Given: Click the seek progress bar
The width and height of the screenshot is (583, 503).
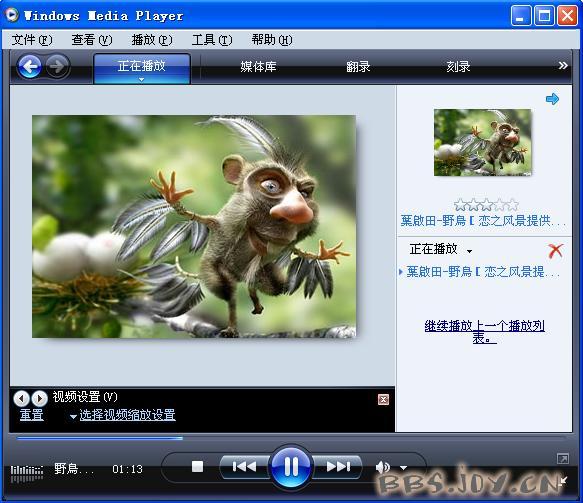Looking at the screenshot, I should click(x=291, y=439).
